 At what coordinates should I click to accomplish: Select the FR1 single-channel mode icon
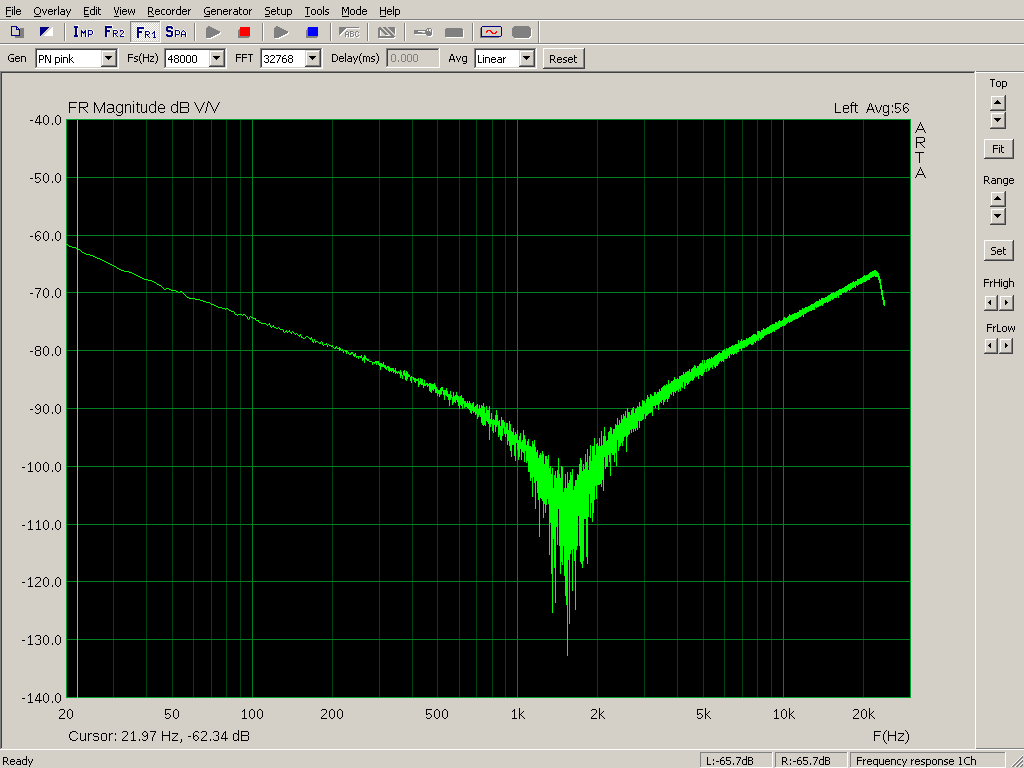point(146,32)
